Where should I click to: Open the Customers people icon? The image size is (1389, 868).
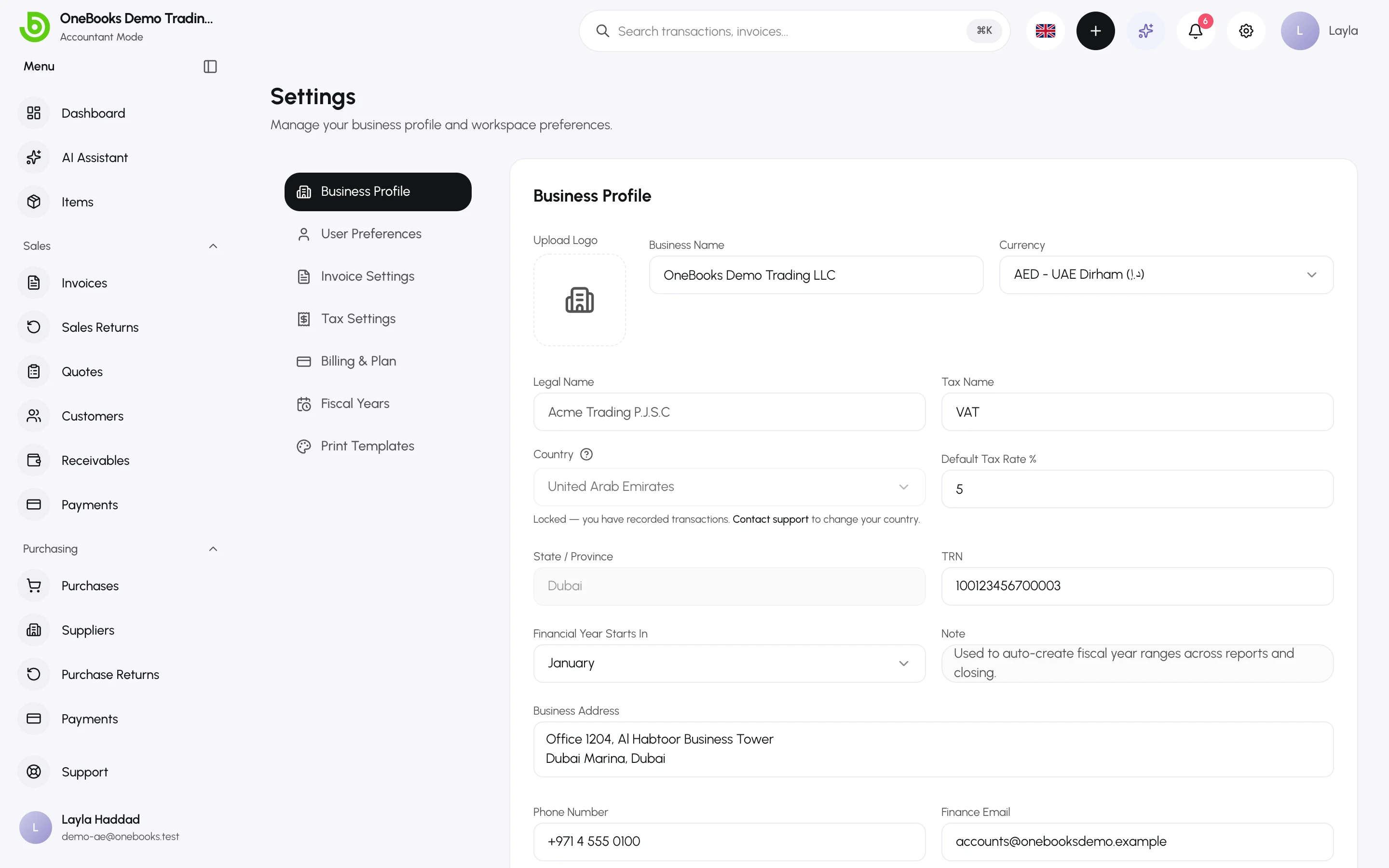coord(34,416)
